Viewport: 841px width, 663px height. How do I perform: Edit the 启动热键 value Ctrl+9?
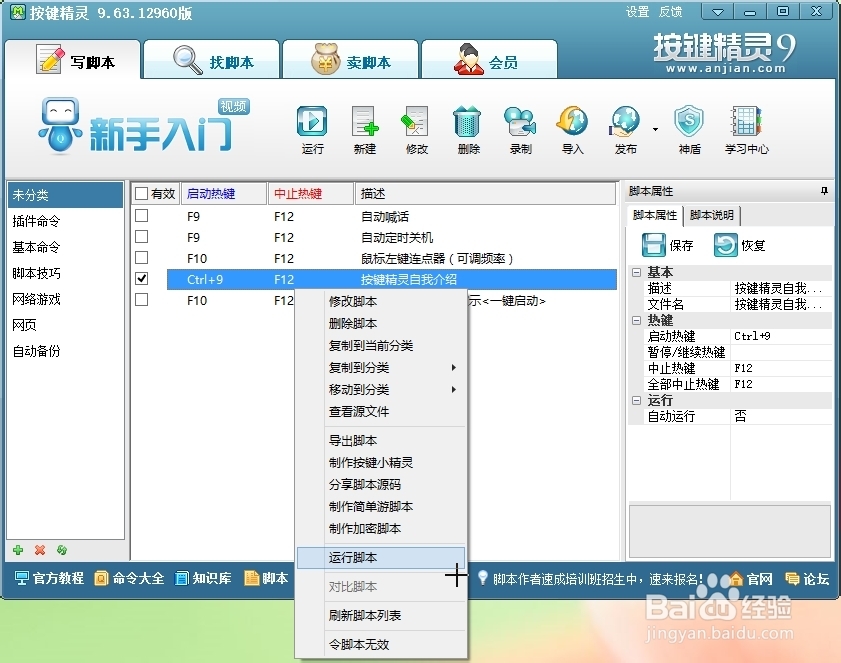[x=781, y=336]
